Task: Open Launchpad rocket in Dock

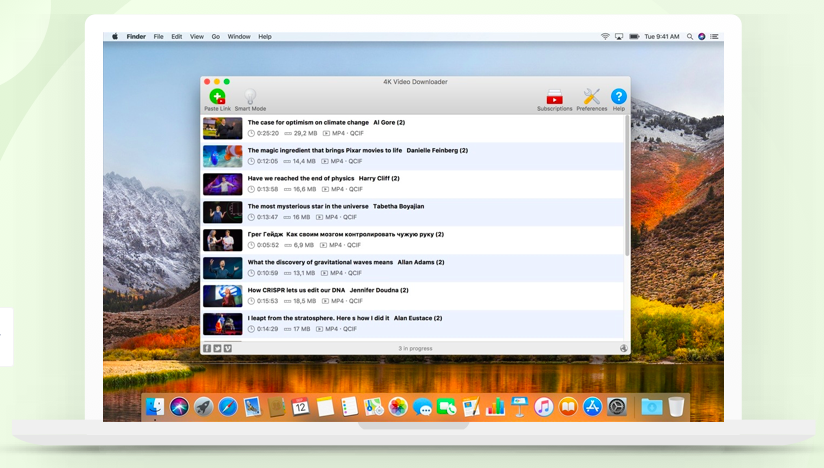Action: pyautogui.click(x=203, y=407)
